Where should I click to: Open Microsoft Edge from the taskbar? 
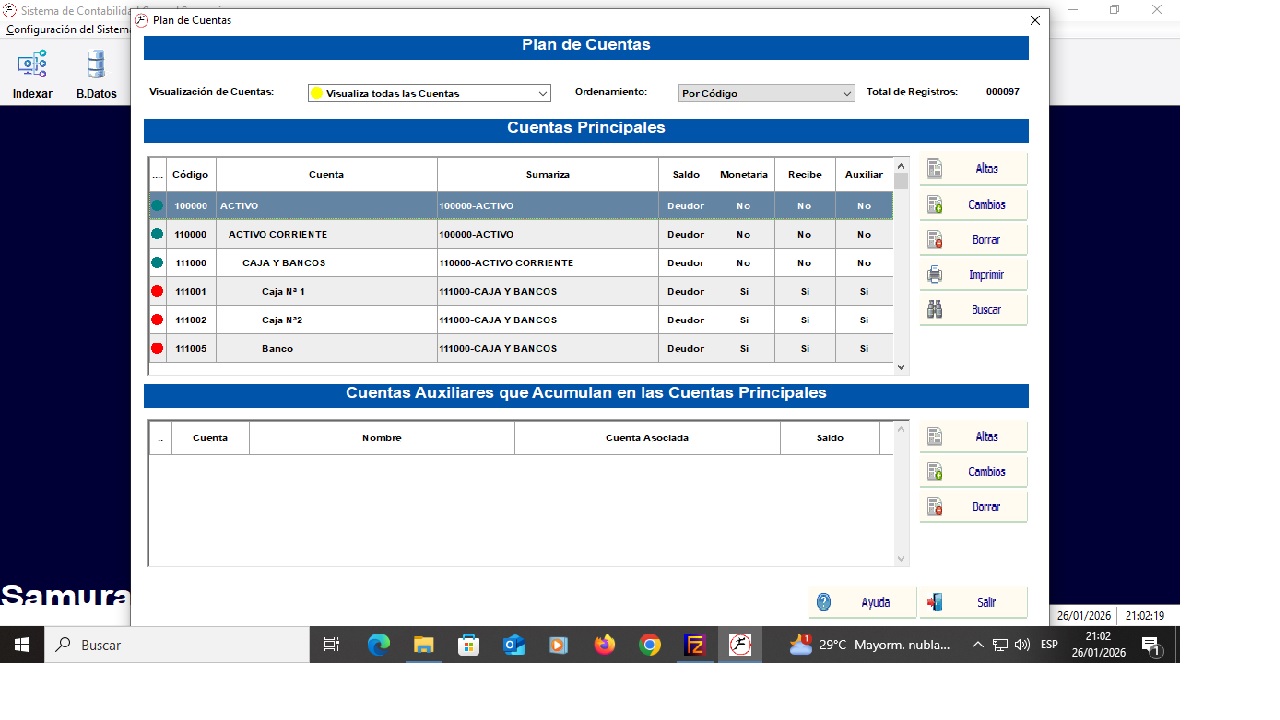coord(379,645)
